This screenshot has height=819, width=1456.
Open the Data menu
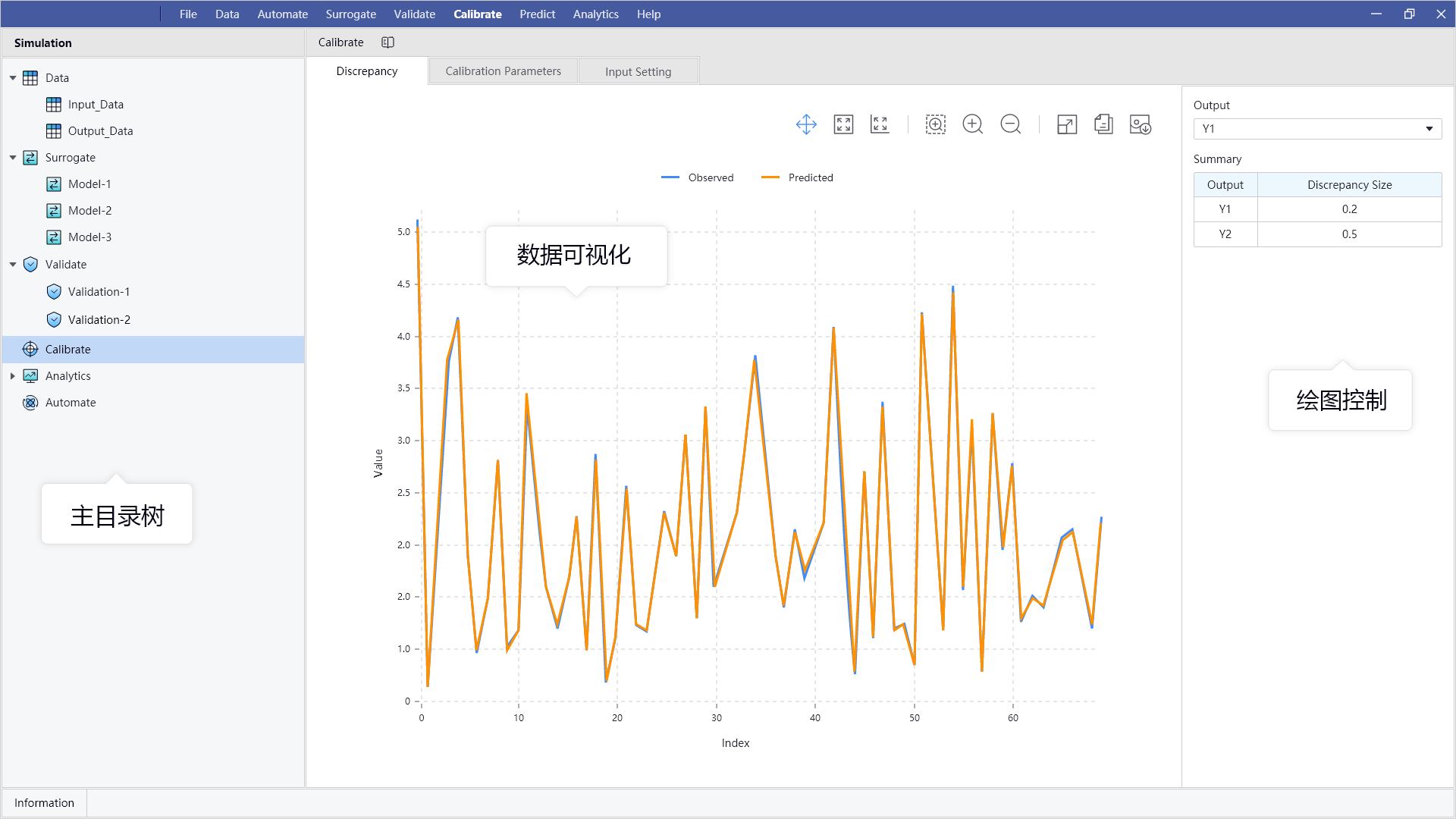point(227,14)
